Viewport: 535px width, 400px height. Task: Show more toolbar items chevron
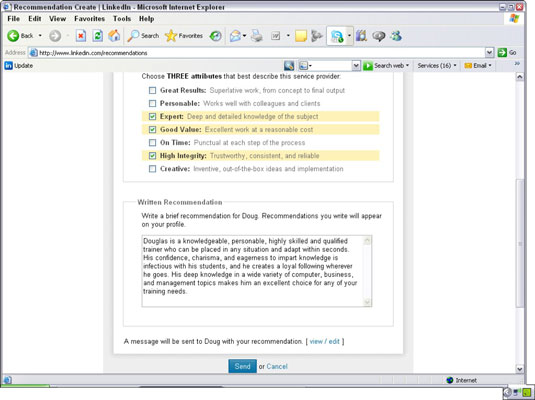[x=517, y=64]
